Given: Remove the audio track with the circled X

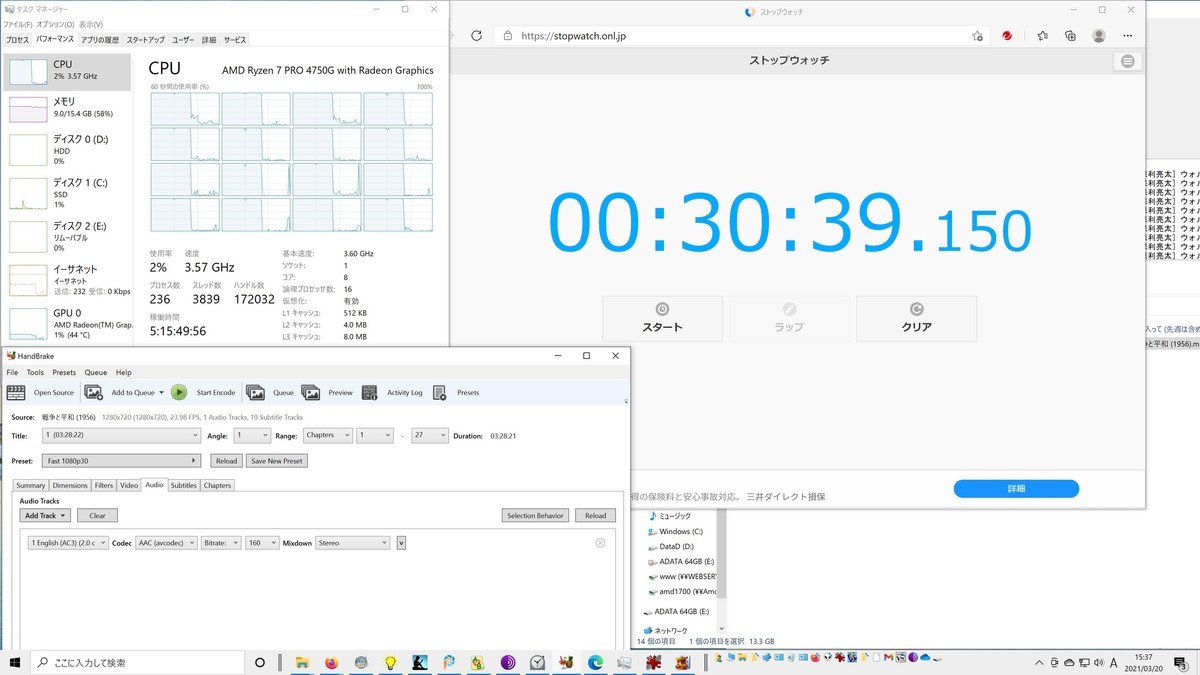Looking at the screenshot, I should point(600,543).
